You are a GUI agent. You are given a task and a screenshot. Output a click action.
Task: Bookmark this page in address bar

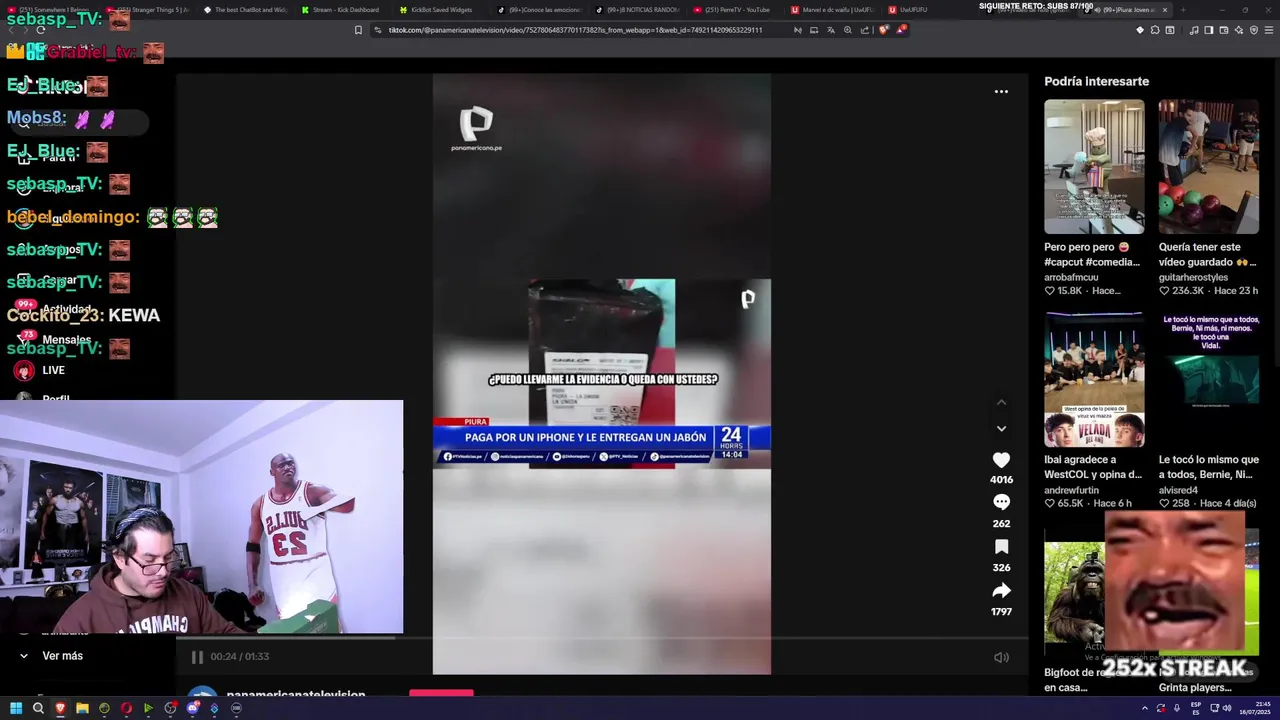pyautogui.click(x=358, y=30)
